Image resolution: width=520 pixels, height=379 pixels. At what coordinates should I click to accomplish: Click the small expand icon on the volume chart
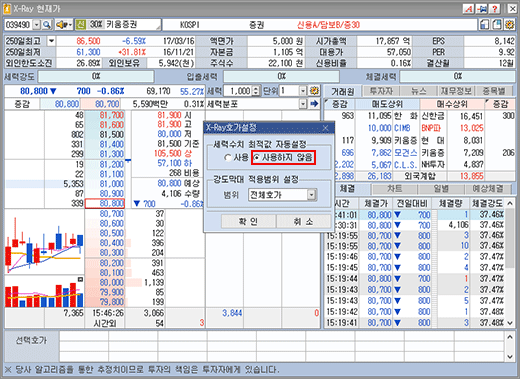pyautogui.click(x=80, y=279)
